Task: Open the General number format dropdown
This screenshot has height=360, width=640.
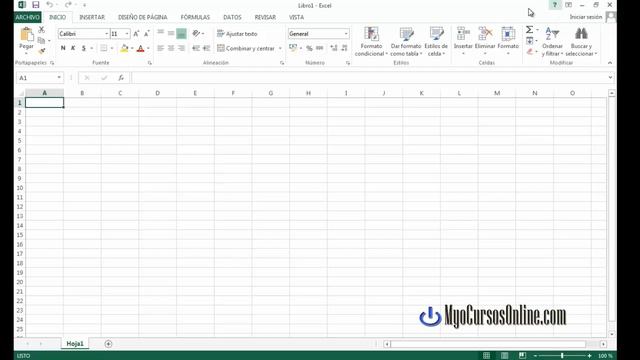Action: (346, 34)
